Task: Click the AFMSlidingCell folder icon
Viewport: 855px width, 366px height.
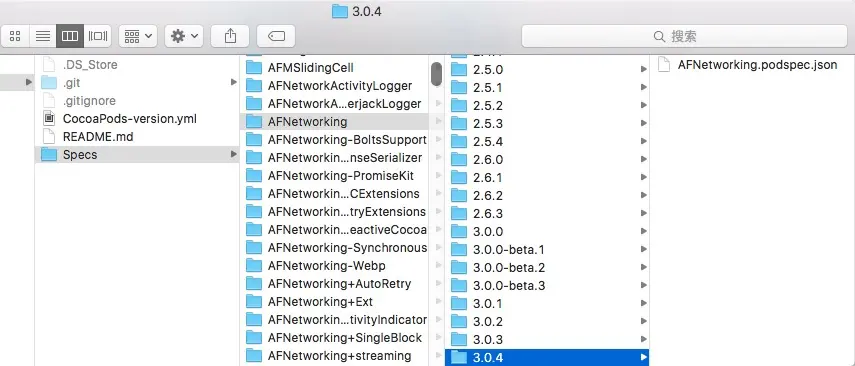Action: pyautogui.click(x=254, y=68)
